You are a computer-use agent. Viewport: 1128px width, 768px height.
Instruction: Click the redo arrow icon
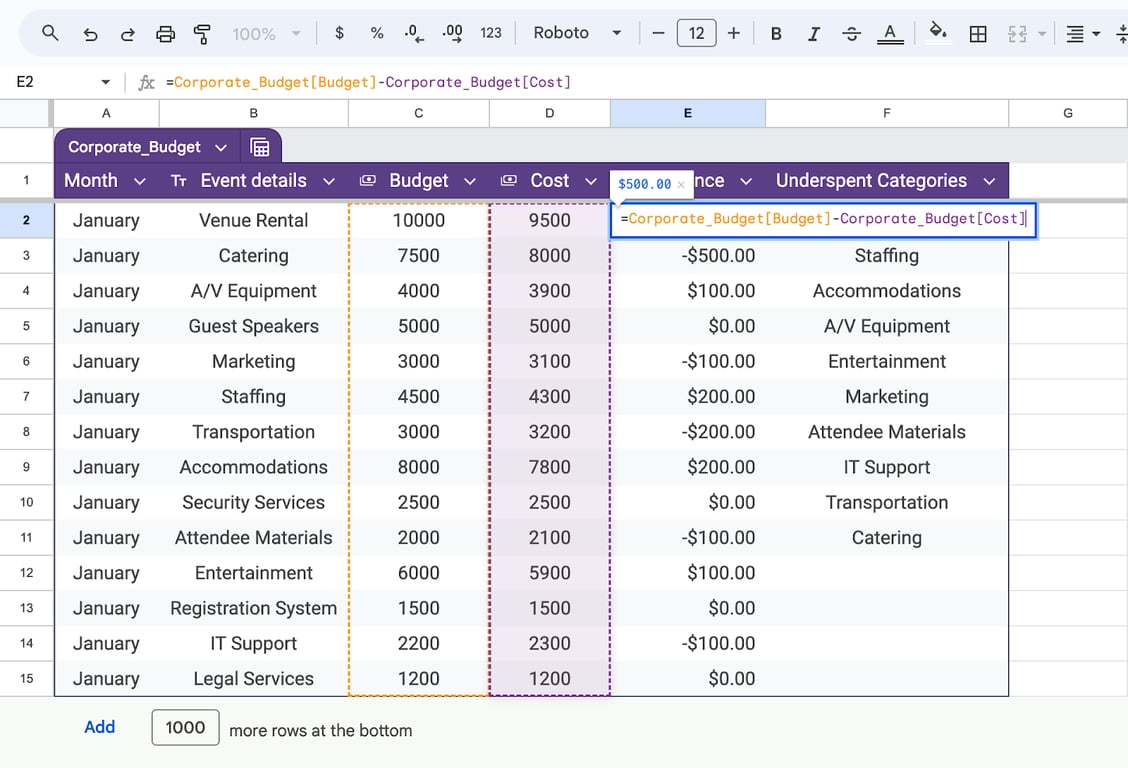point(128,34)
